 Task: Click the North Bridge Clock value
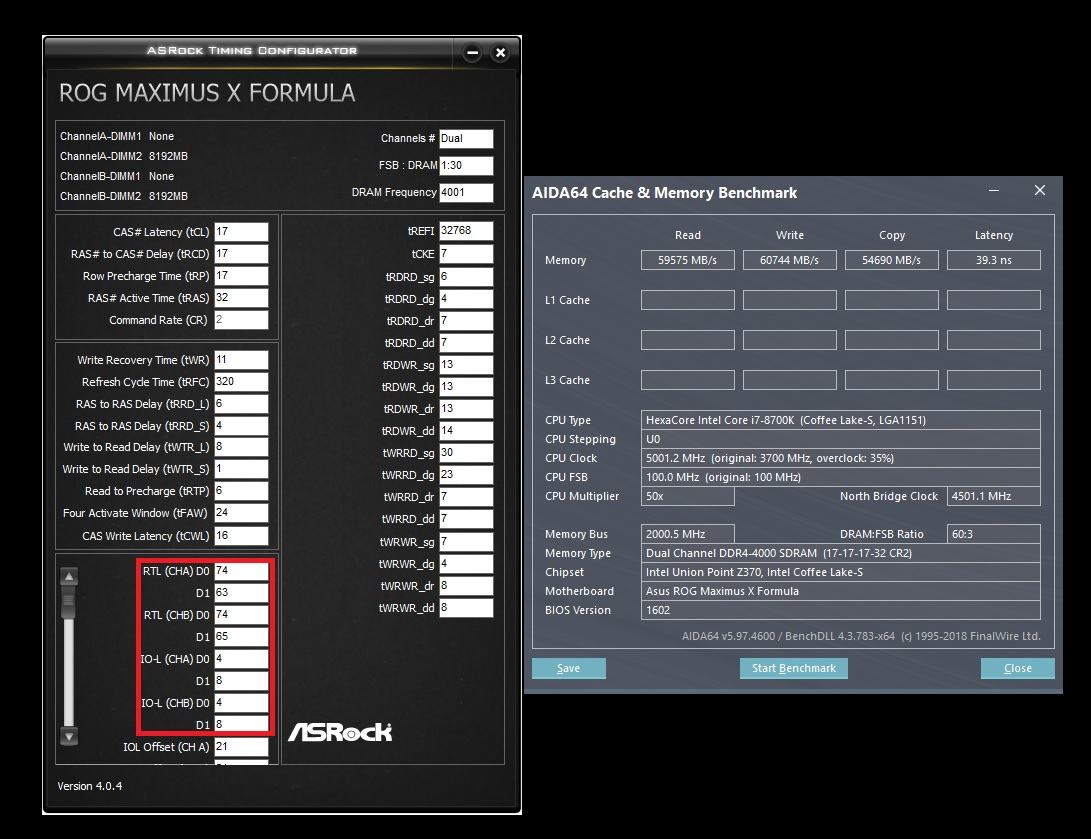(x=994, y=496)
